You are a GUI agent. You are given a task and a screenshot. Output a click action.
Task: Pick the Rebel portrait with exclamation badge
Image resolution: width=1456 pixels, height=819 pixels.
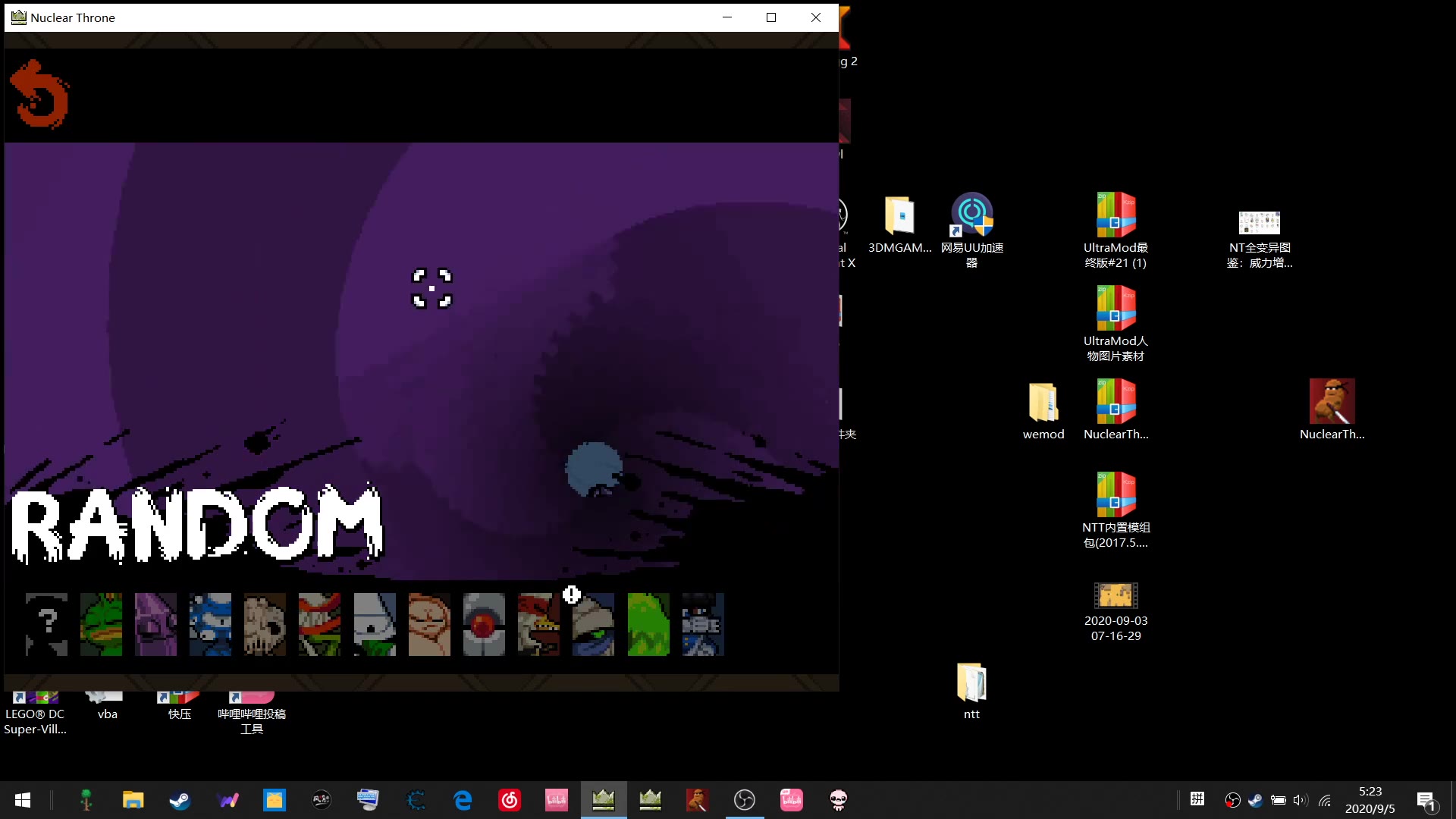(593, 624)
